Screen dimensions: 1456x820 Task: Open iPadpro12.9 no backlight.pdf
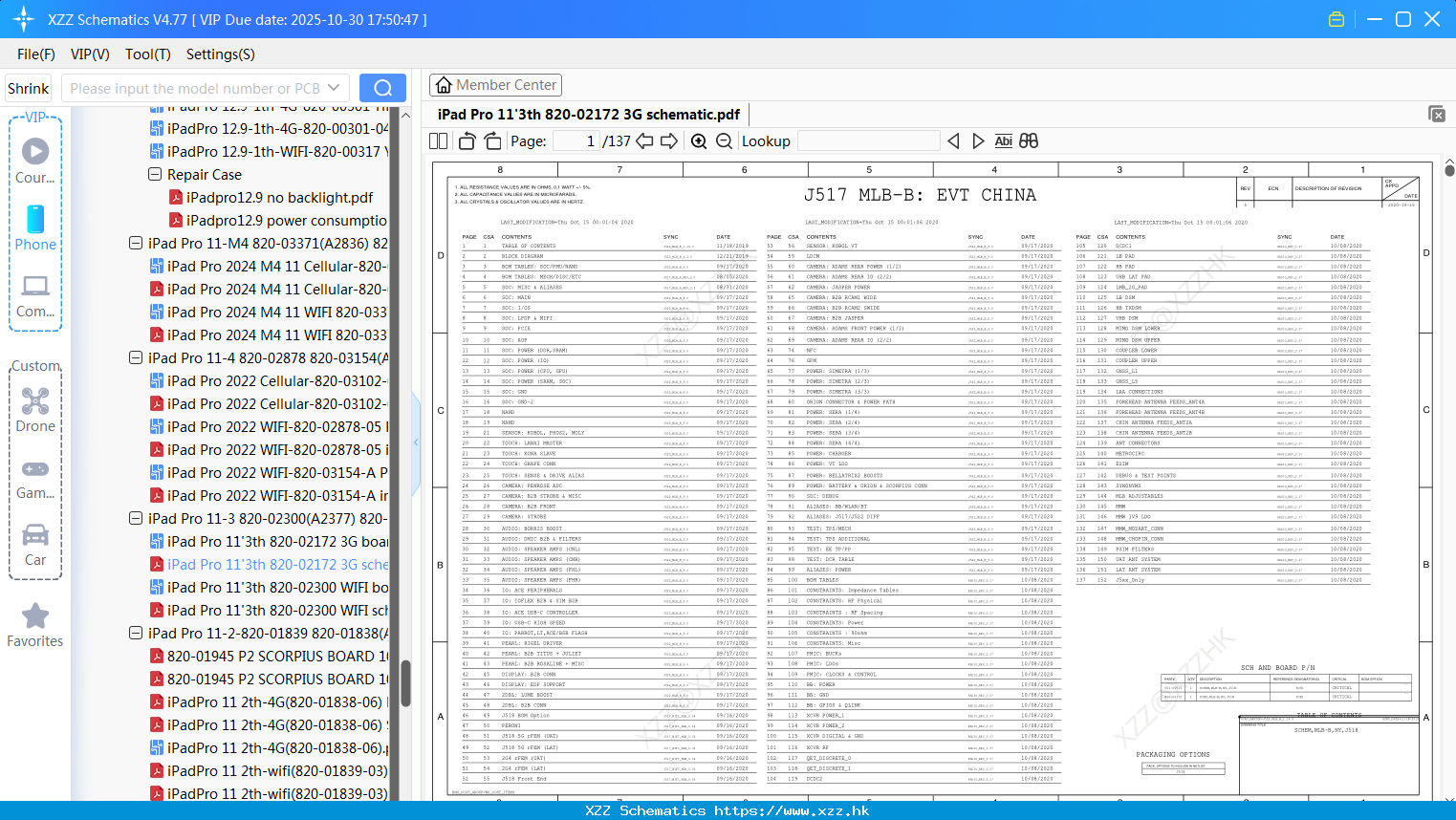pos(271,198)
